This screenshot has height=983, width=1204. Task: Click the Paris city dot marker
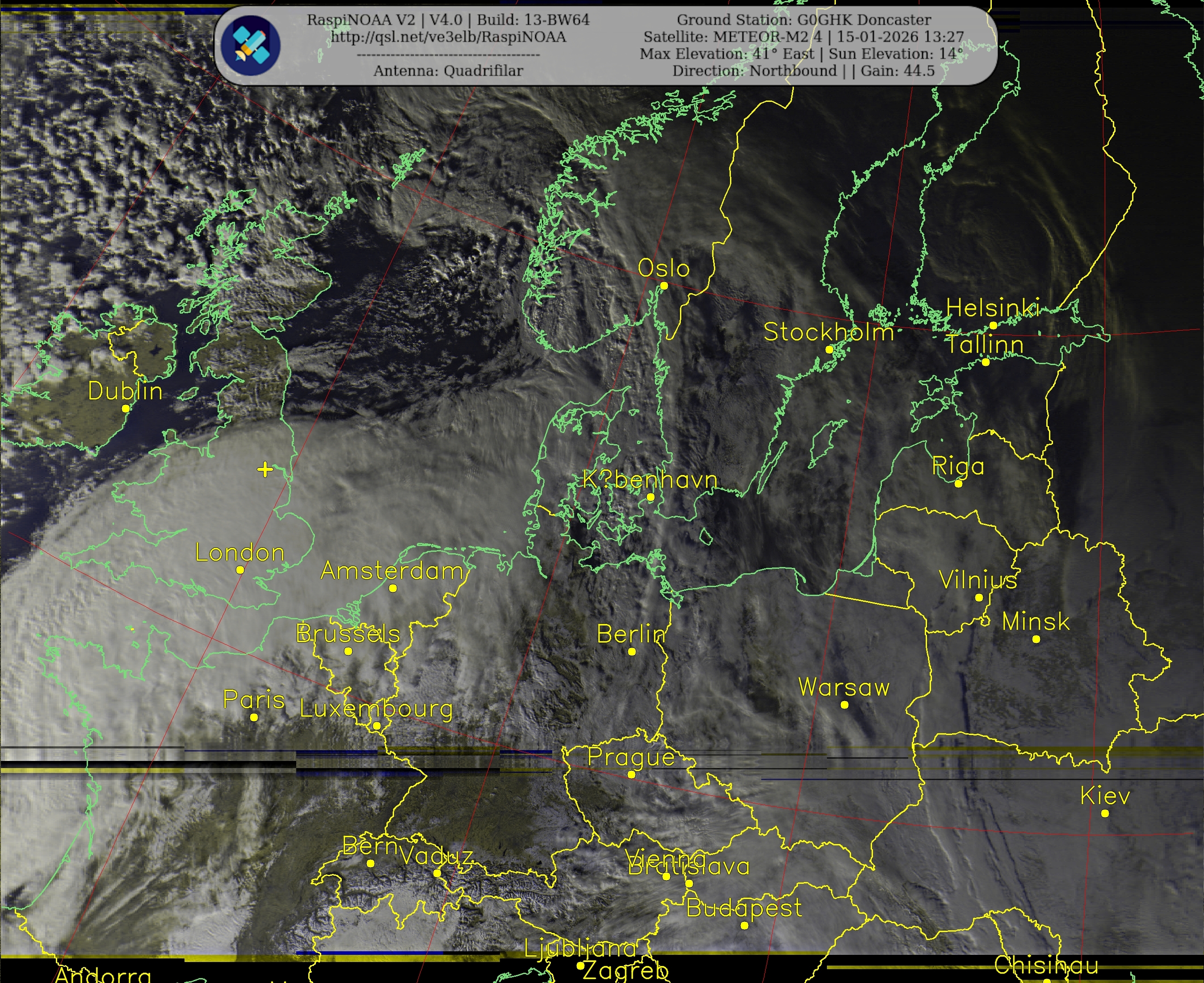coord(254,717)
